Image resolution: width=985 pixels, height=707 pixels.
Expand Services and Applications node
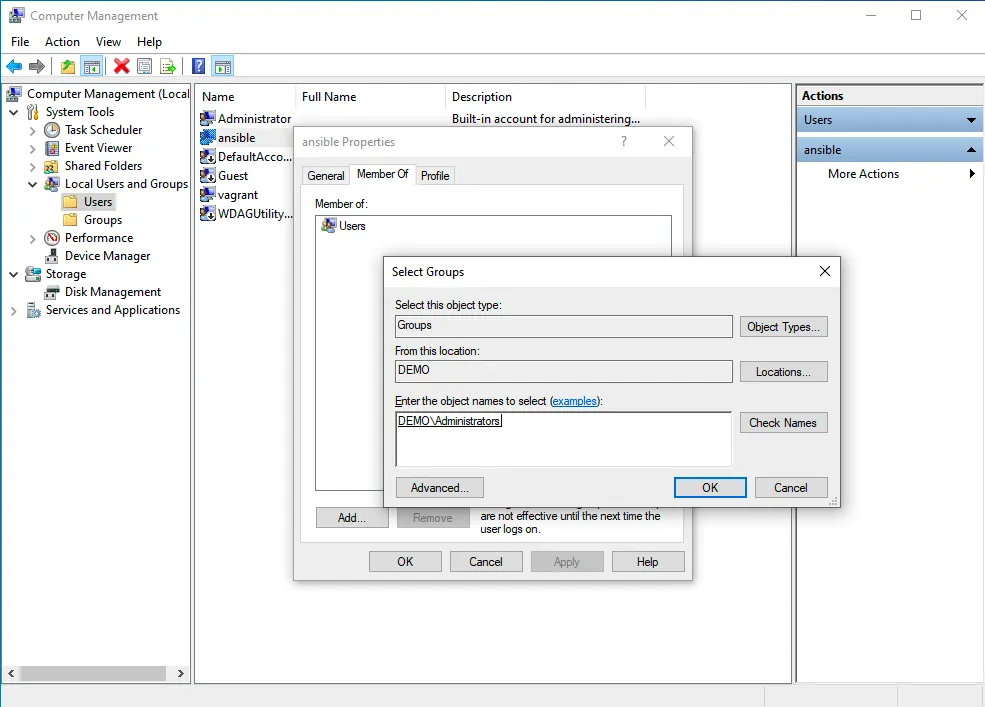[x=14, y=311]
